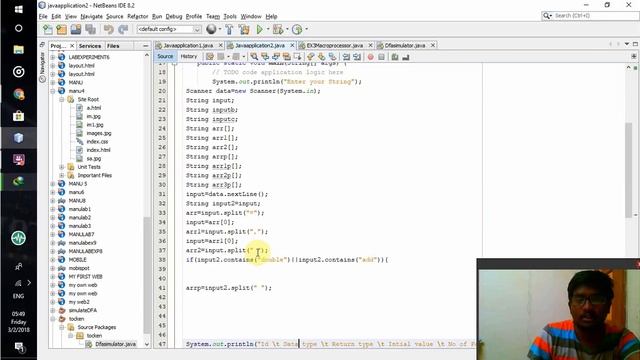Expand the Important Files folder
The height and width of the screenshot is (360, 640).
pyautogui.click(x=62, y=176)
